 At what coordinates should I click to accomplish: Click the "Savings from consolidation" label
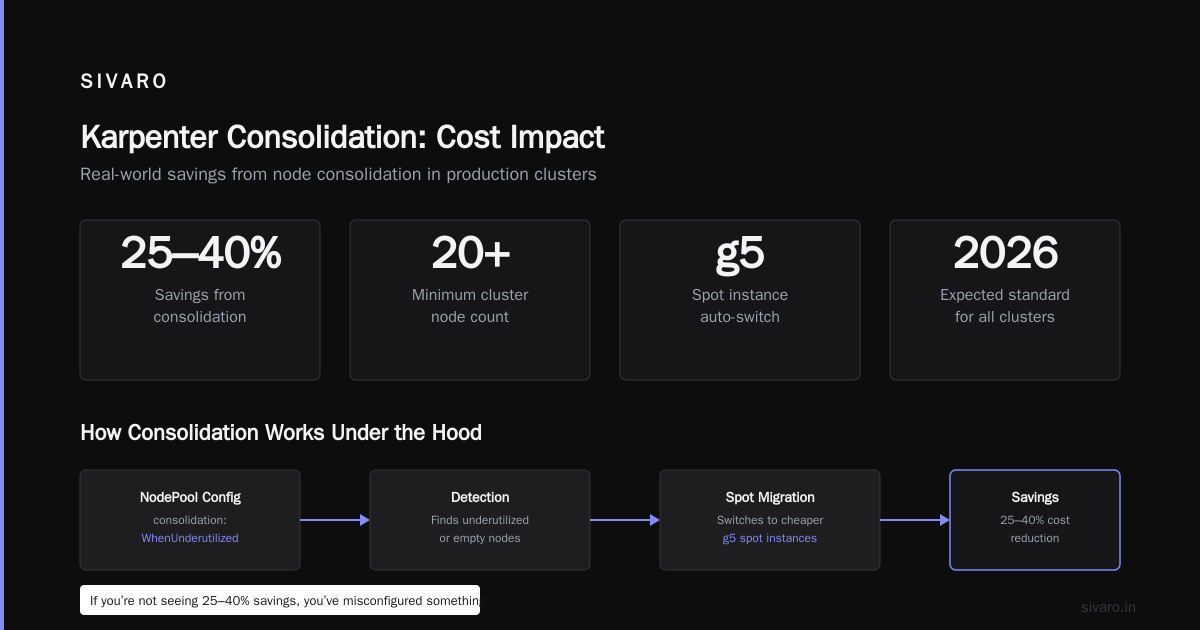tap(200, 306)
